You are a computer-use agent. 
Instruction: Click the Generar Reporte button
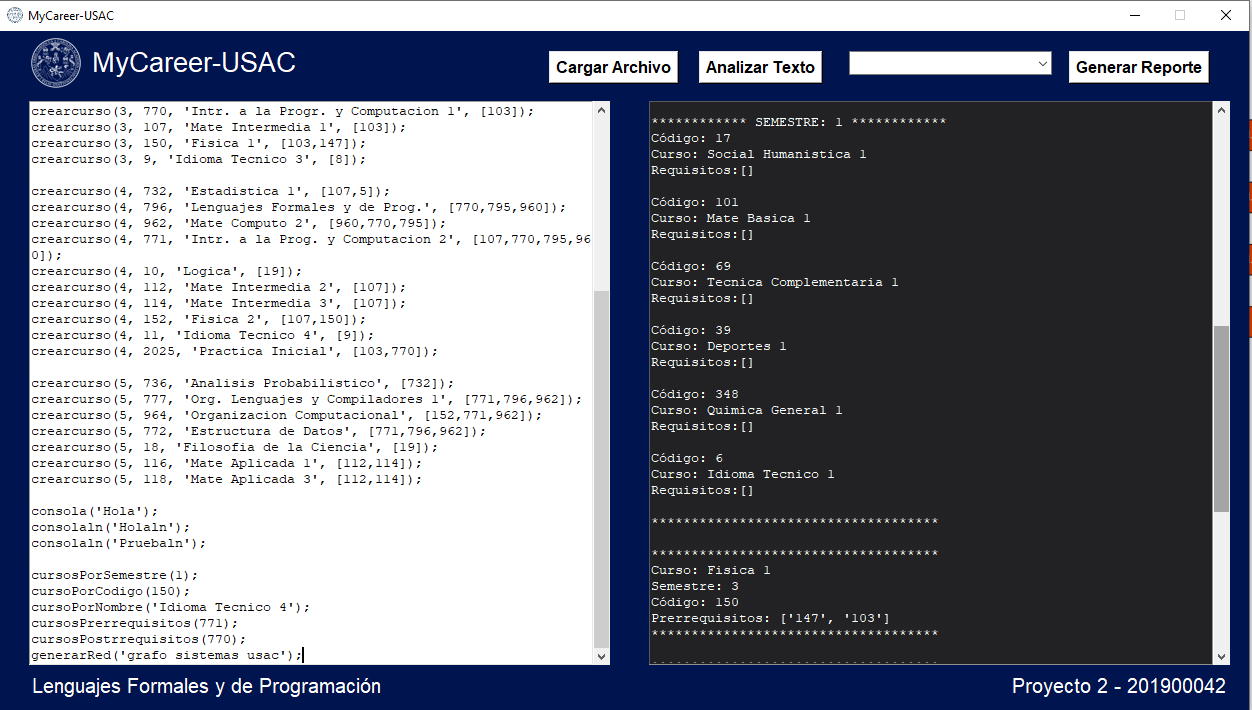pyautogui.click(x=1138, y=67)
